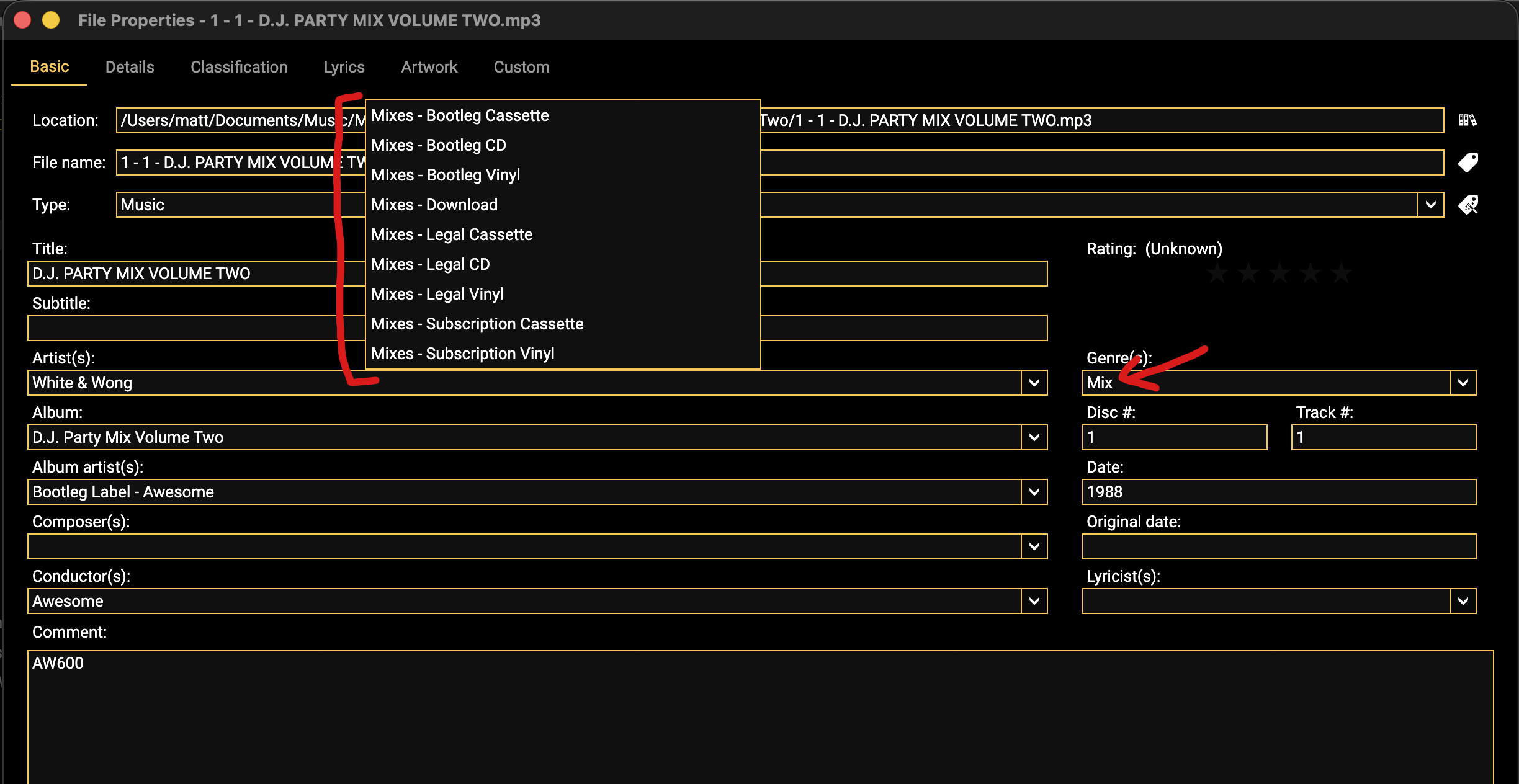Pick Mixes - Legal Vinyl from list

pyautogui.click(x=562, y=294)
